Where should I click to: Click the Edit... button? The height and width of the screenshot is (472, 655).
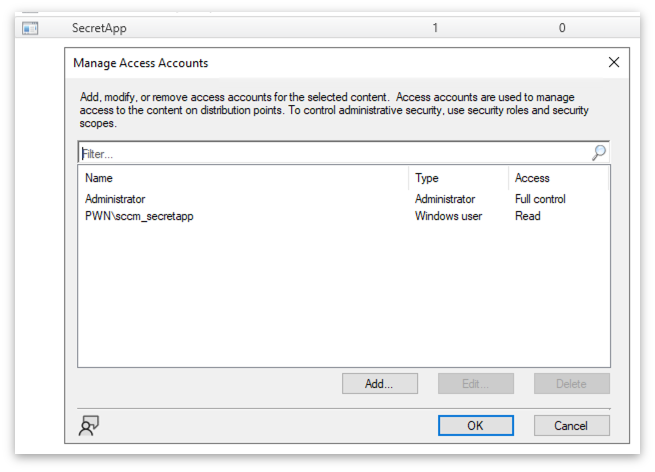pyautogui.click(x=475, y=383)
